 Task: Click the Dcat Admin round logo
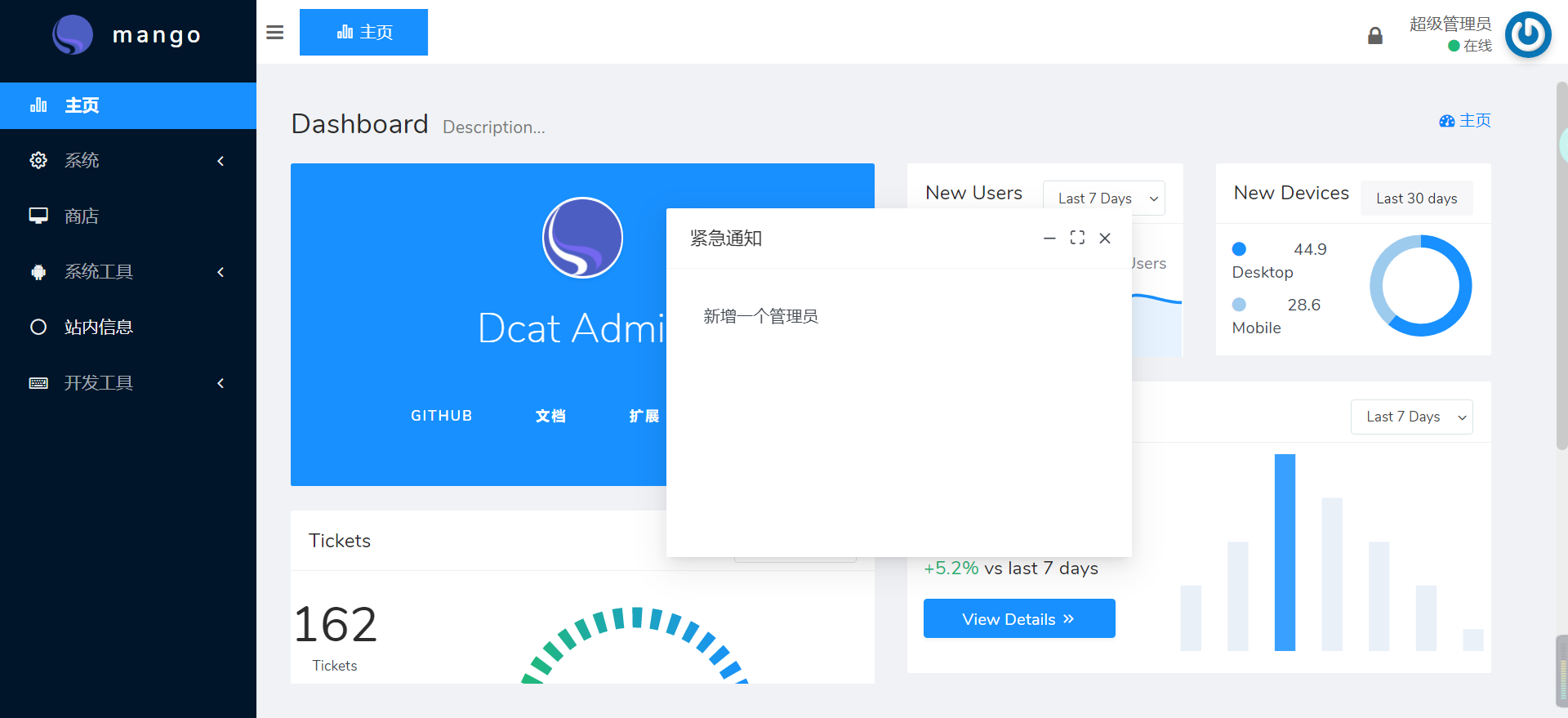tap(583, 238)
